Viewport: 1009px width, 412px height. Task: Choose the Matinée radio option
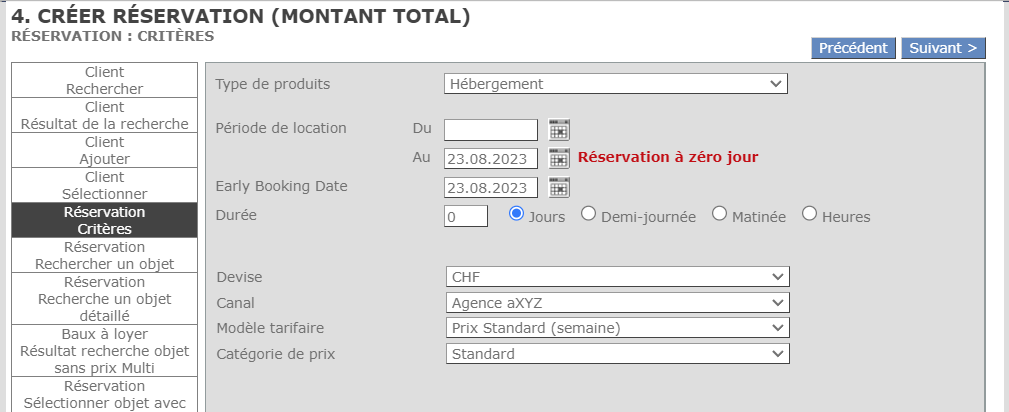point(719,214)
